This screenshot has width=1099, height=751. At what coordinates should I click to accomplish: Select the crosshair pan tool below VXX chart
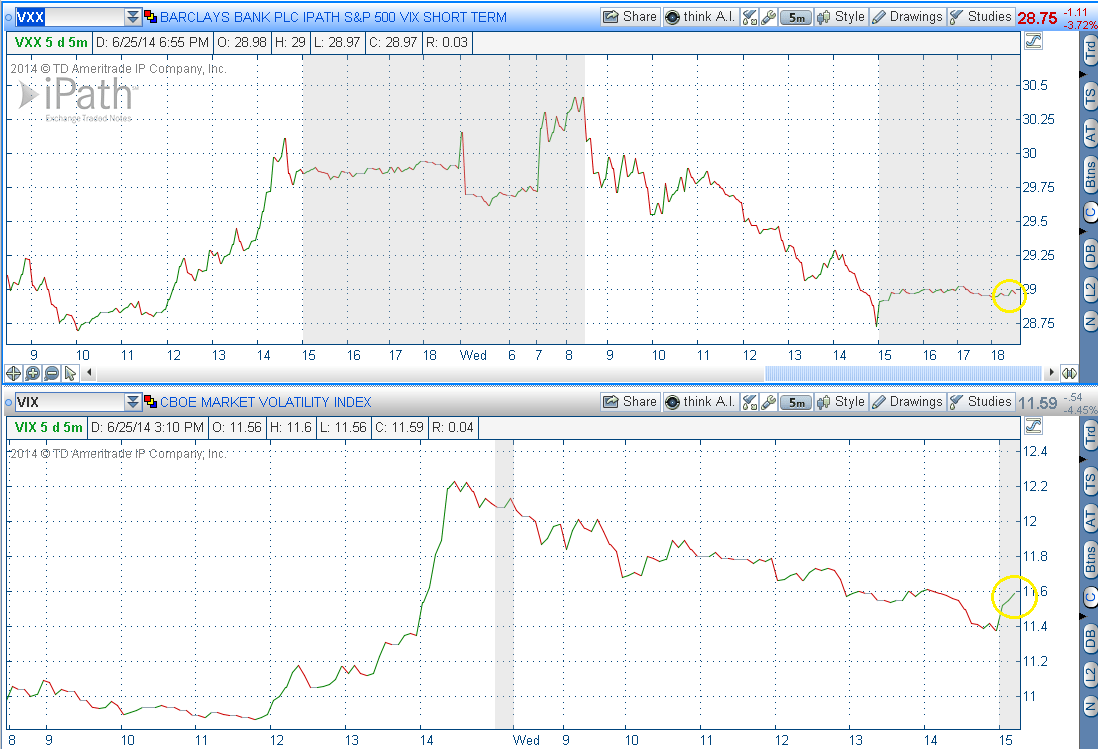point(14,373)
